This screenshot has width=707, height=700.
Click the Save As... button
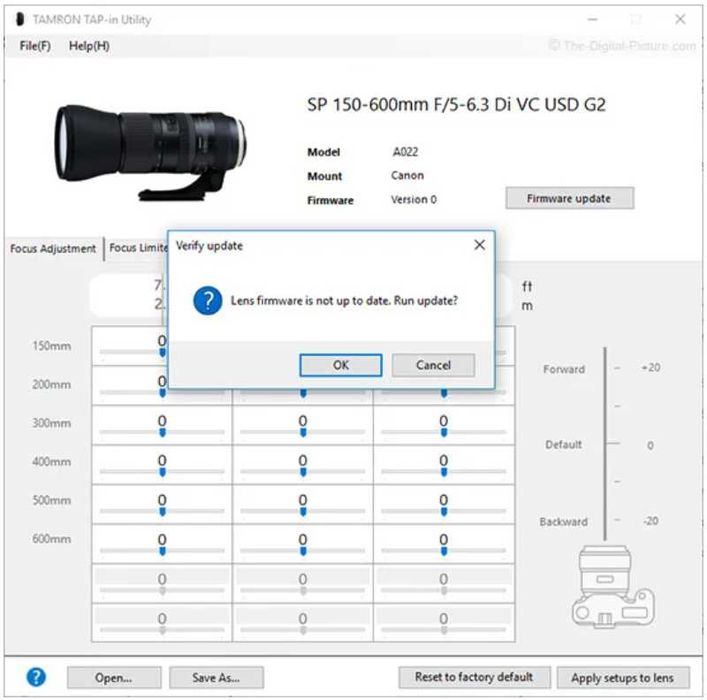216,677
